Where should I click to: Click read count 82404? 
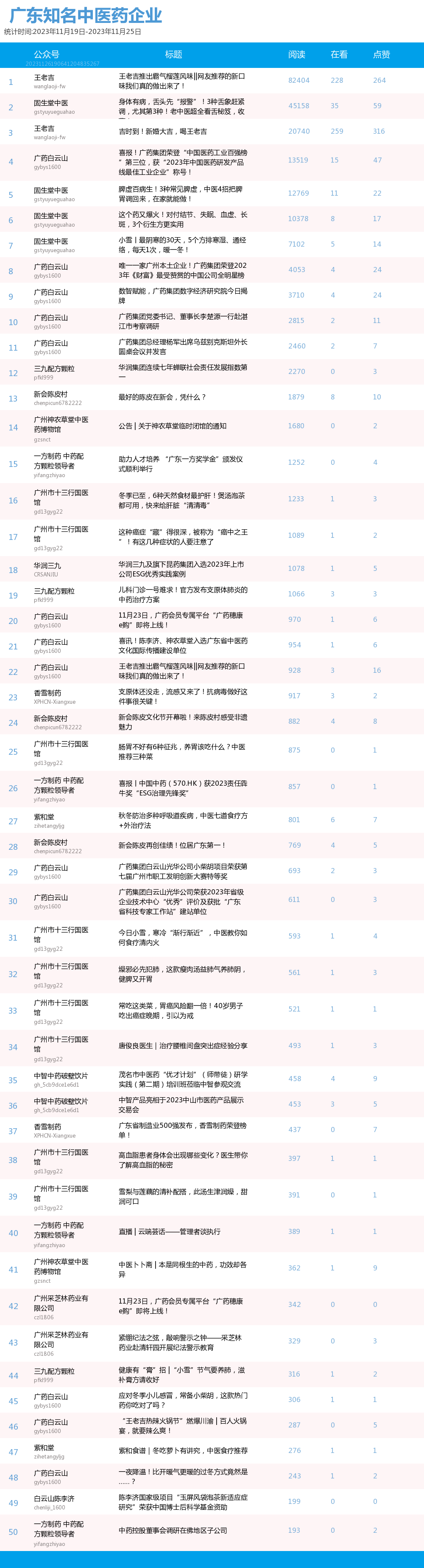point(298,80)
